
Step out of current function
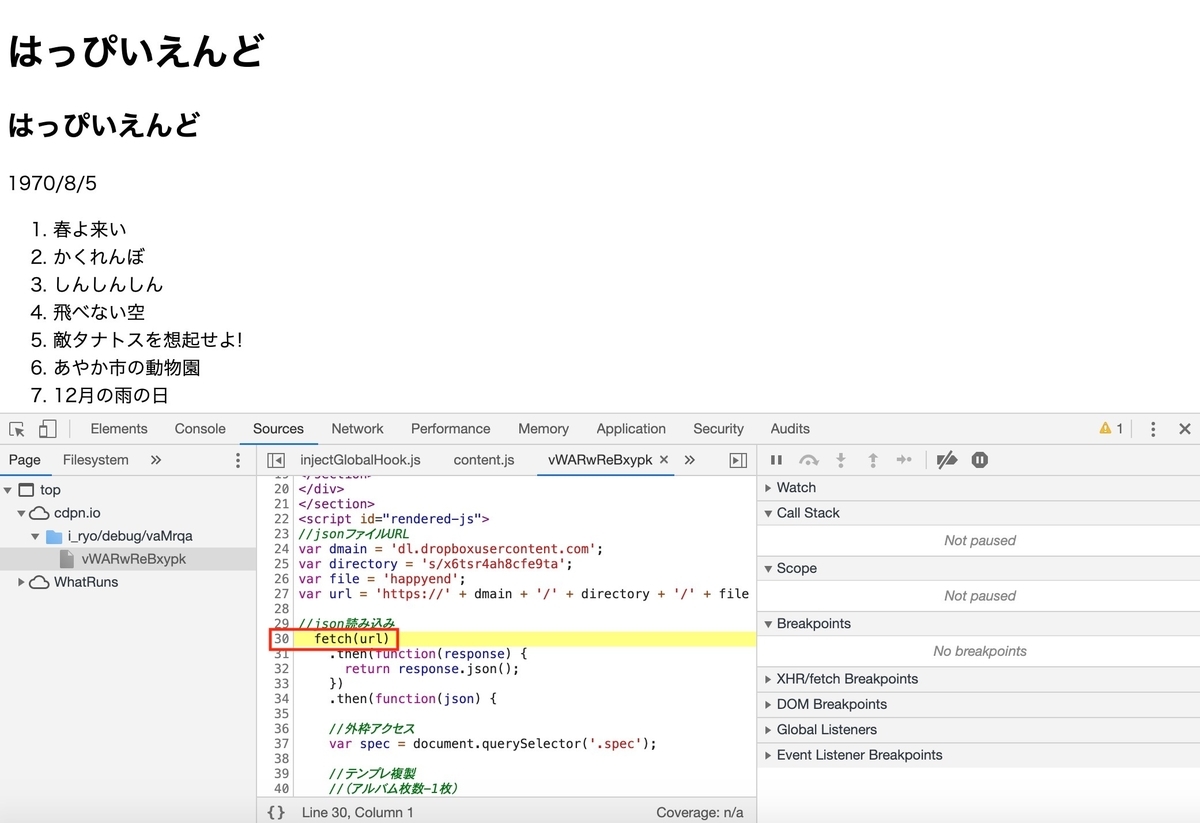click(x=873, y=460)
